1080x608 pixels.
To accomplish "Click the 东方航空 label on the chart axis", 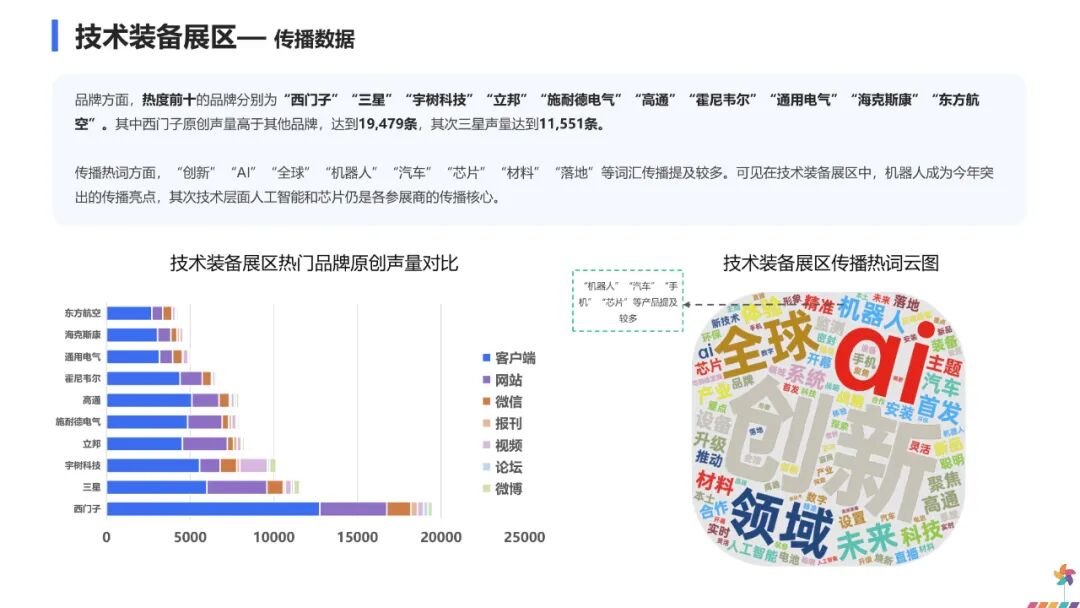I will [x=83, y=313].
